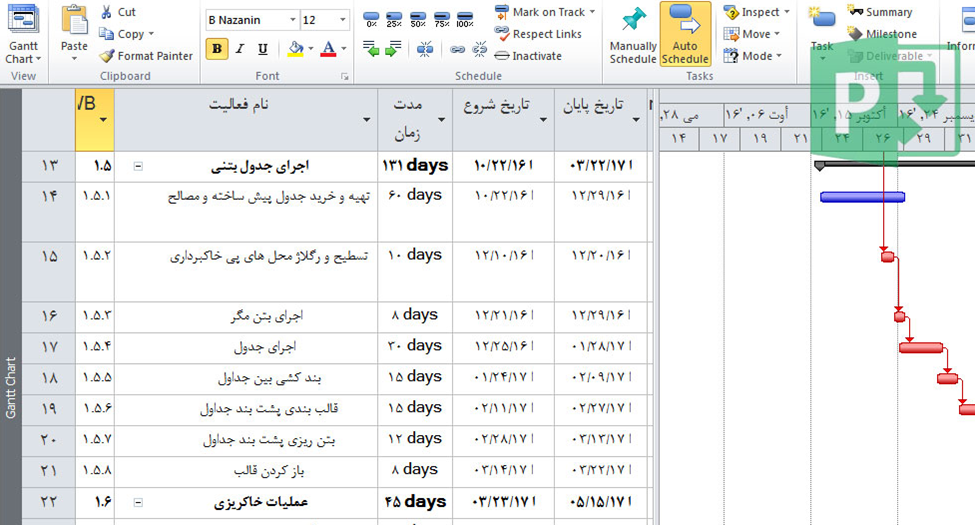The width and height of the screenshot is (975, 525).
Task: Select the red Gantt bar for task 15
Action: pyautogui.click(x=887, y=256)
